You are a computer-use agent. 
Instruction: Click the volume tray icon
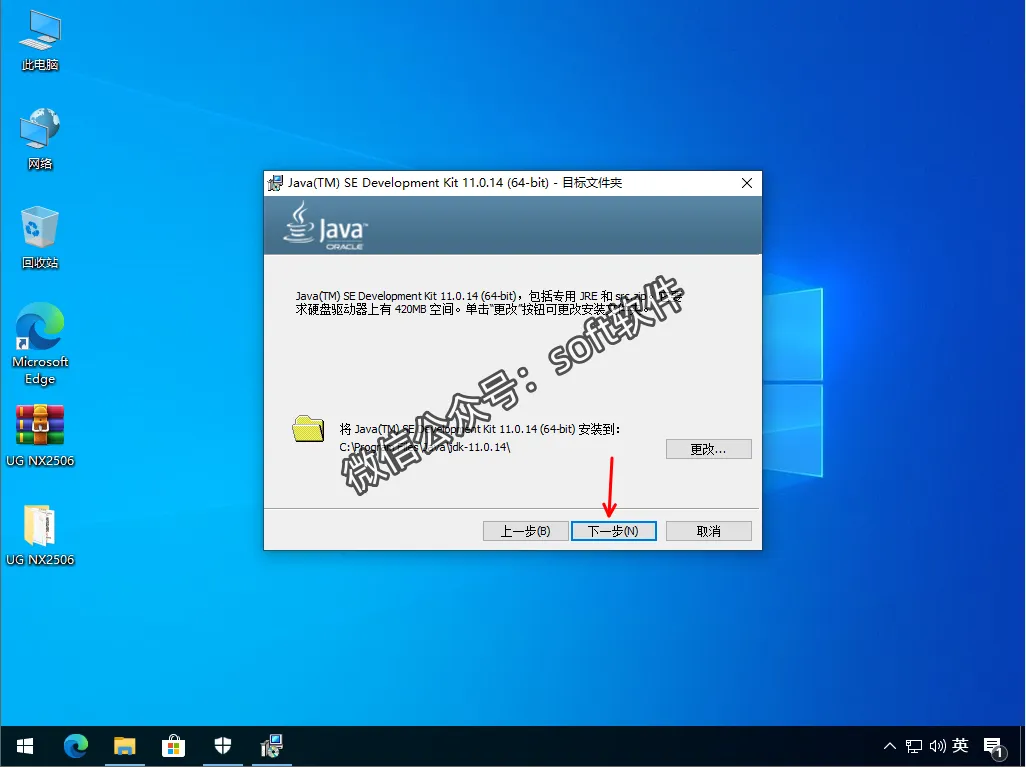coord(937,746)
